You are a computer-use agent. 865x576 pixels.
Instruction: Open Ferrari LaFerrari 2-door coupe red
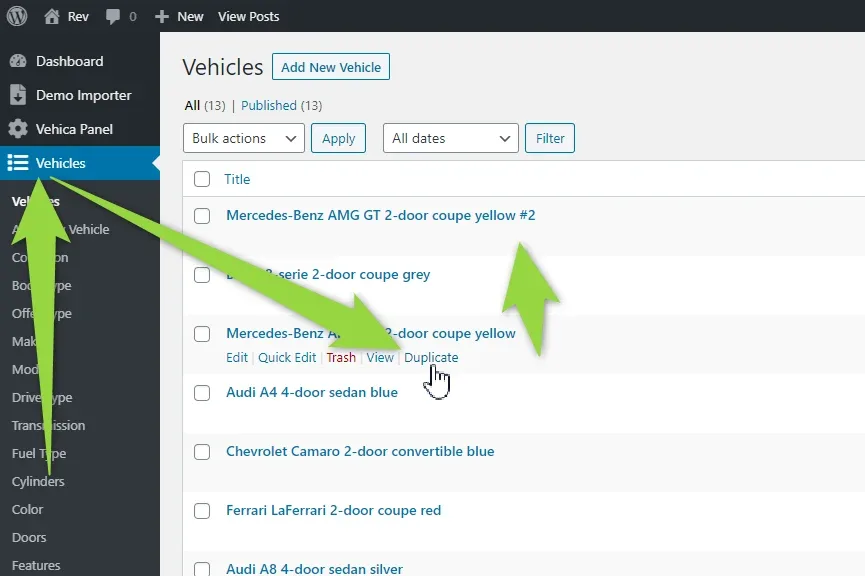pyautogui.click(x=334, y=510)
